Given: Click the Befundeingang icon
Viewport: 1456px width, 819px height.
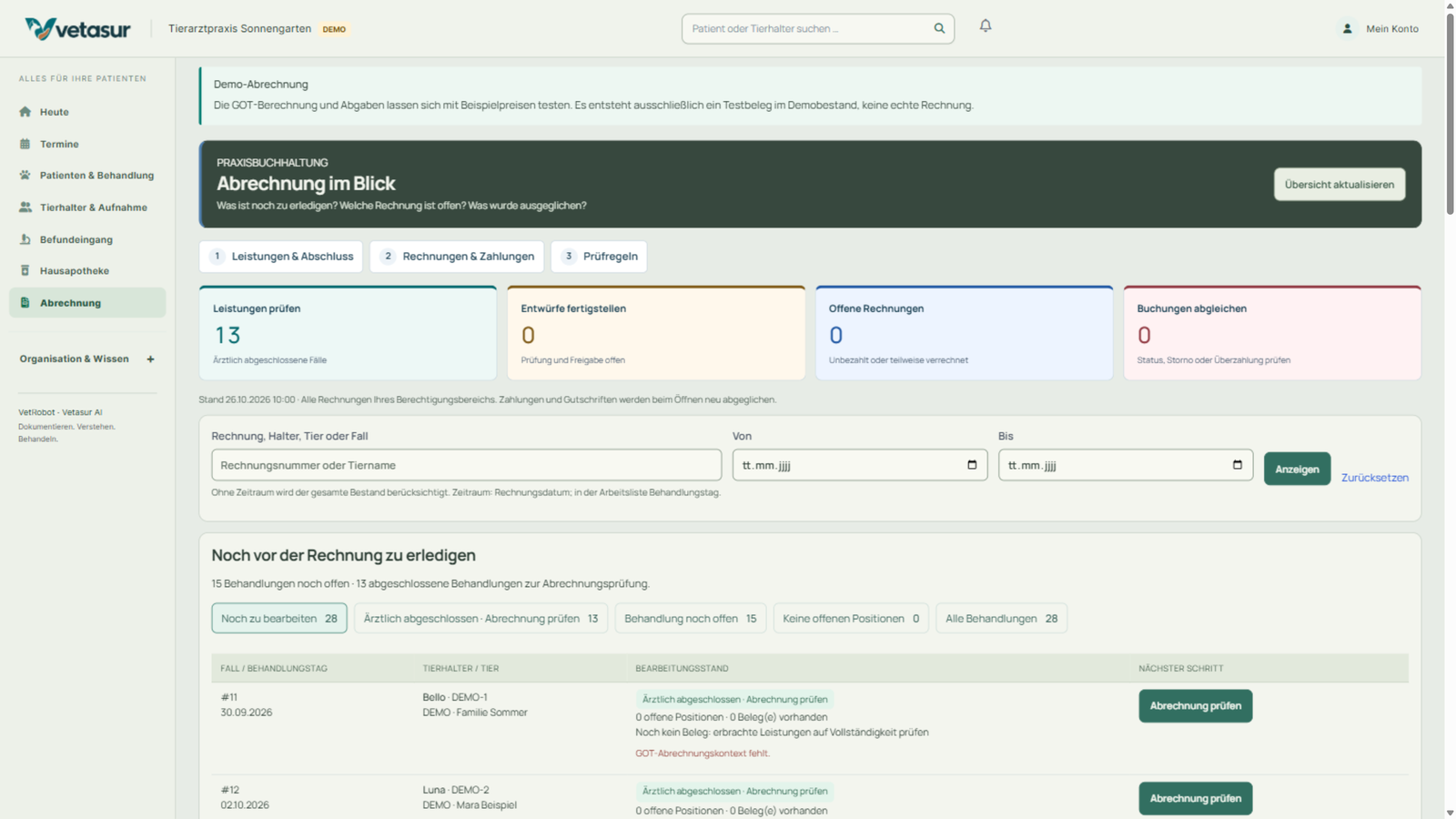Looking at the screenshot, I should [x=25, y=239].
